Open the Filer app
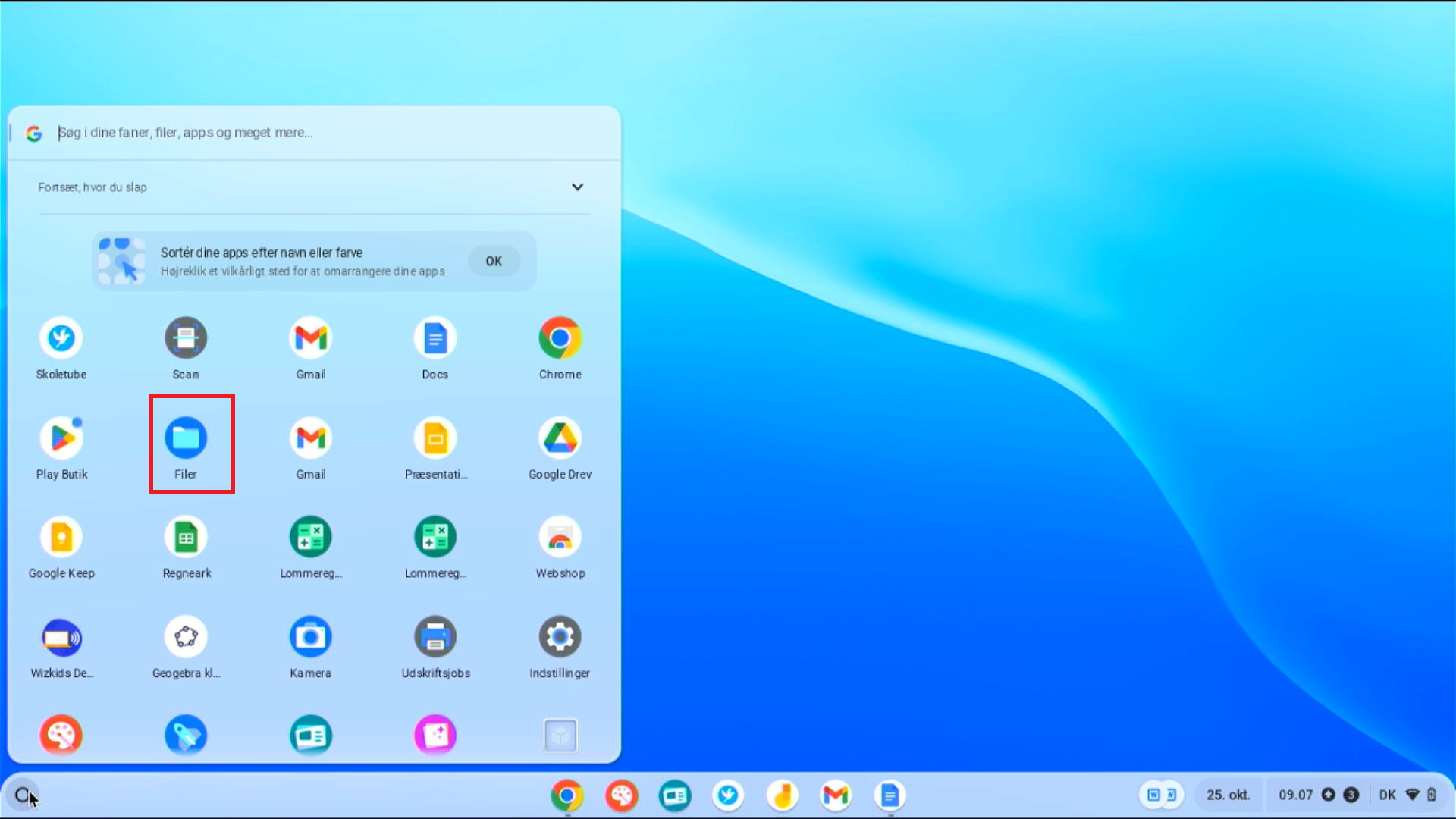The width and height of the screenshot is (1456, 819). coord(186,438)
